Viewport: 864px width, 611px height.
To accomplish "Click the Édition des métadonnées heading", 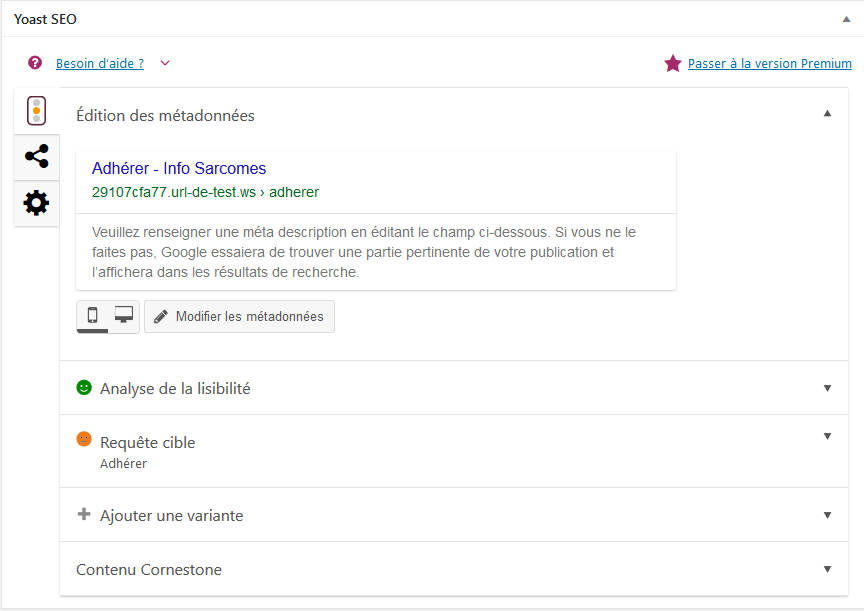I will (x=165, y=116).
